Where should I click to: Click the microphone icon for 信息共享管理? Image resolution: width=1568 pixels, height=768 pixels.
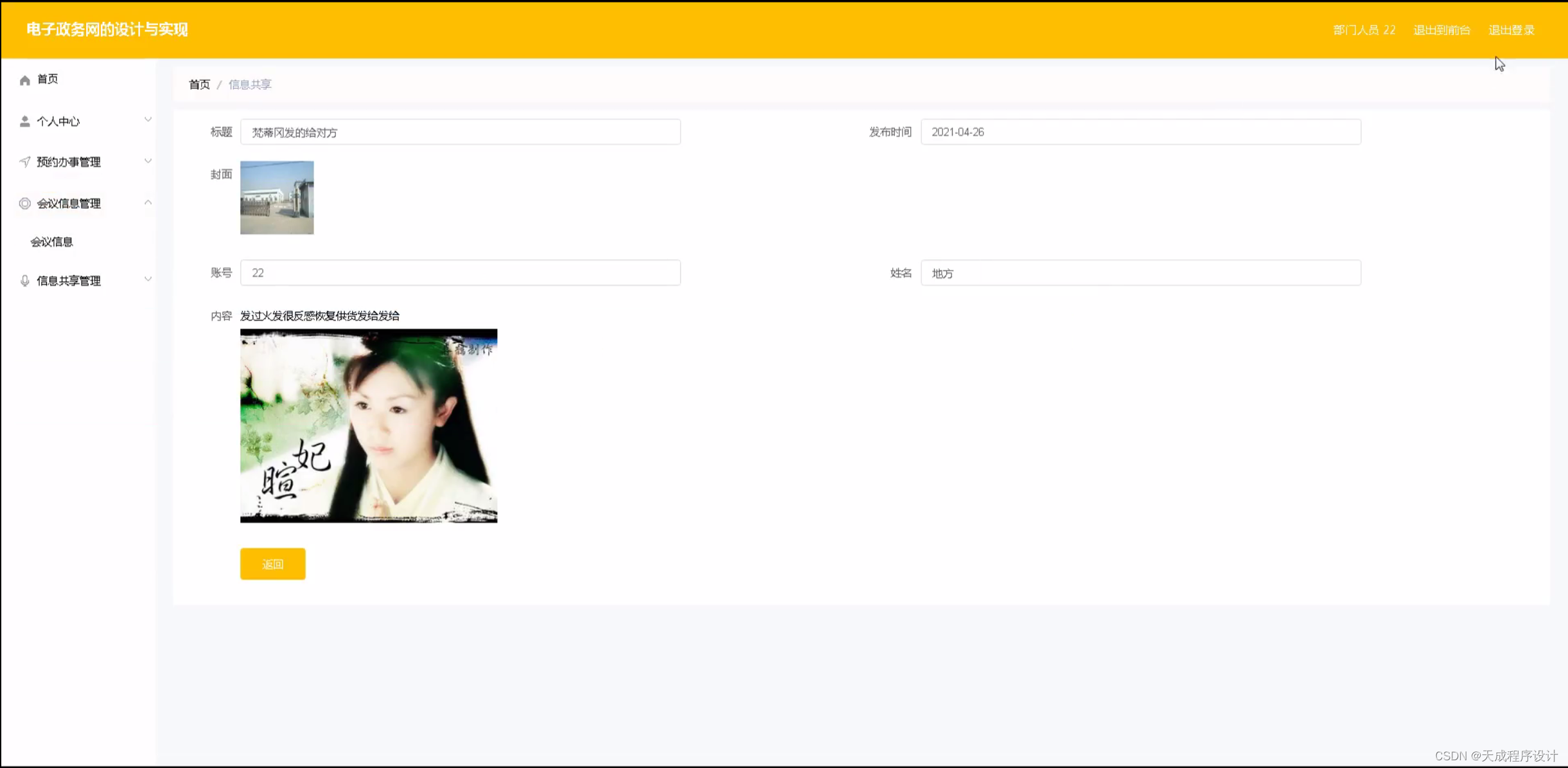[25, 281]
